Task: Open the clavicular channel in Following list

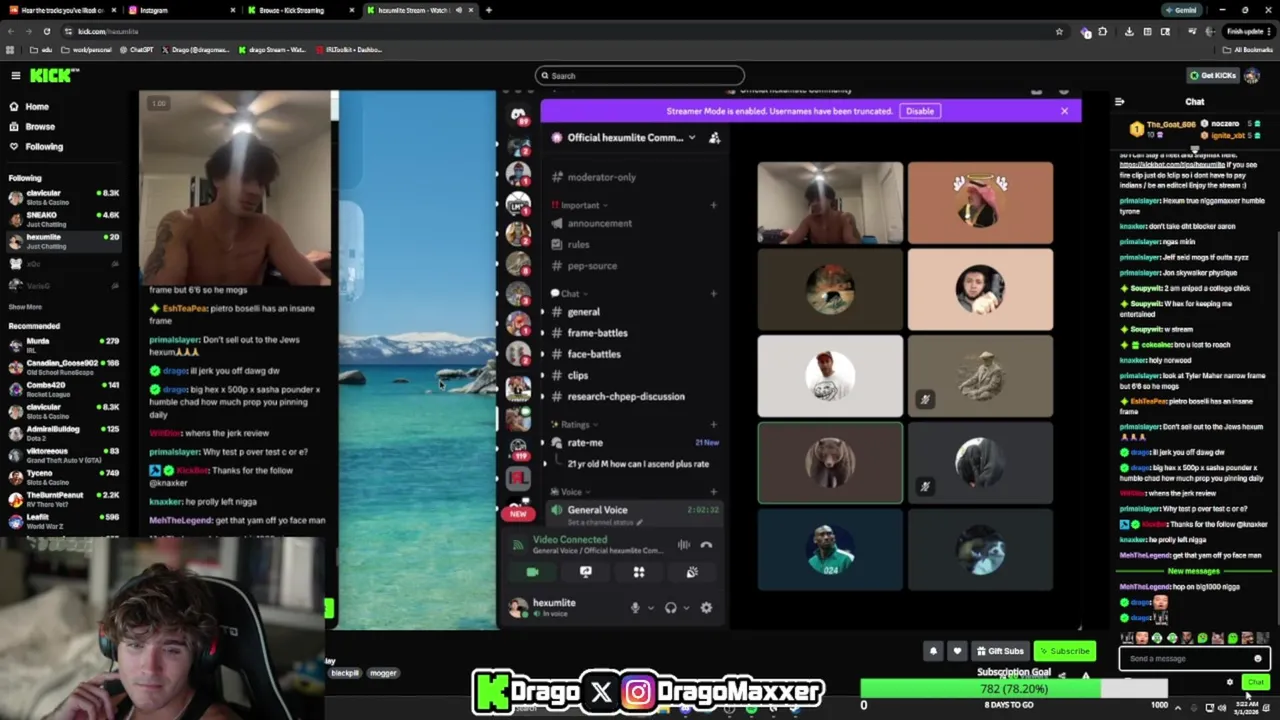Action: click(x=65, y=196)
